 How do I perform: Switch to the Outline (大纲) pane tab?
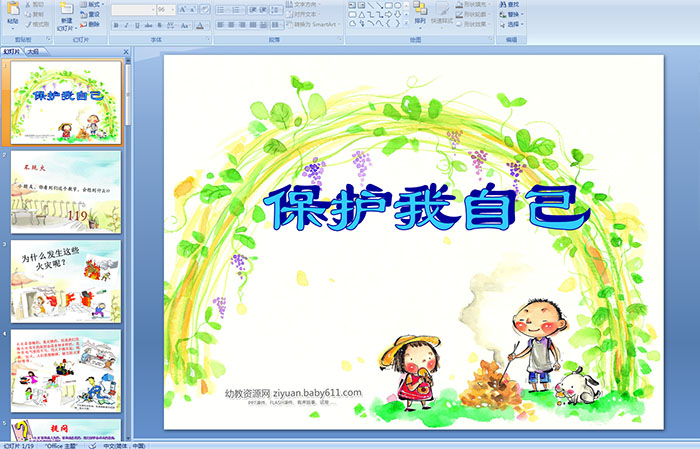tap(33, 52)
